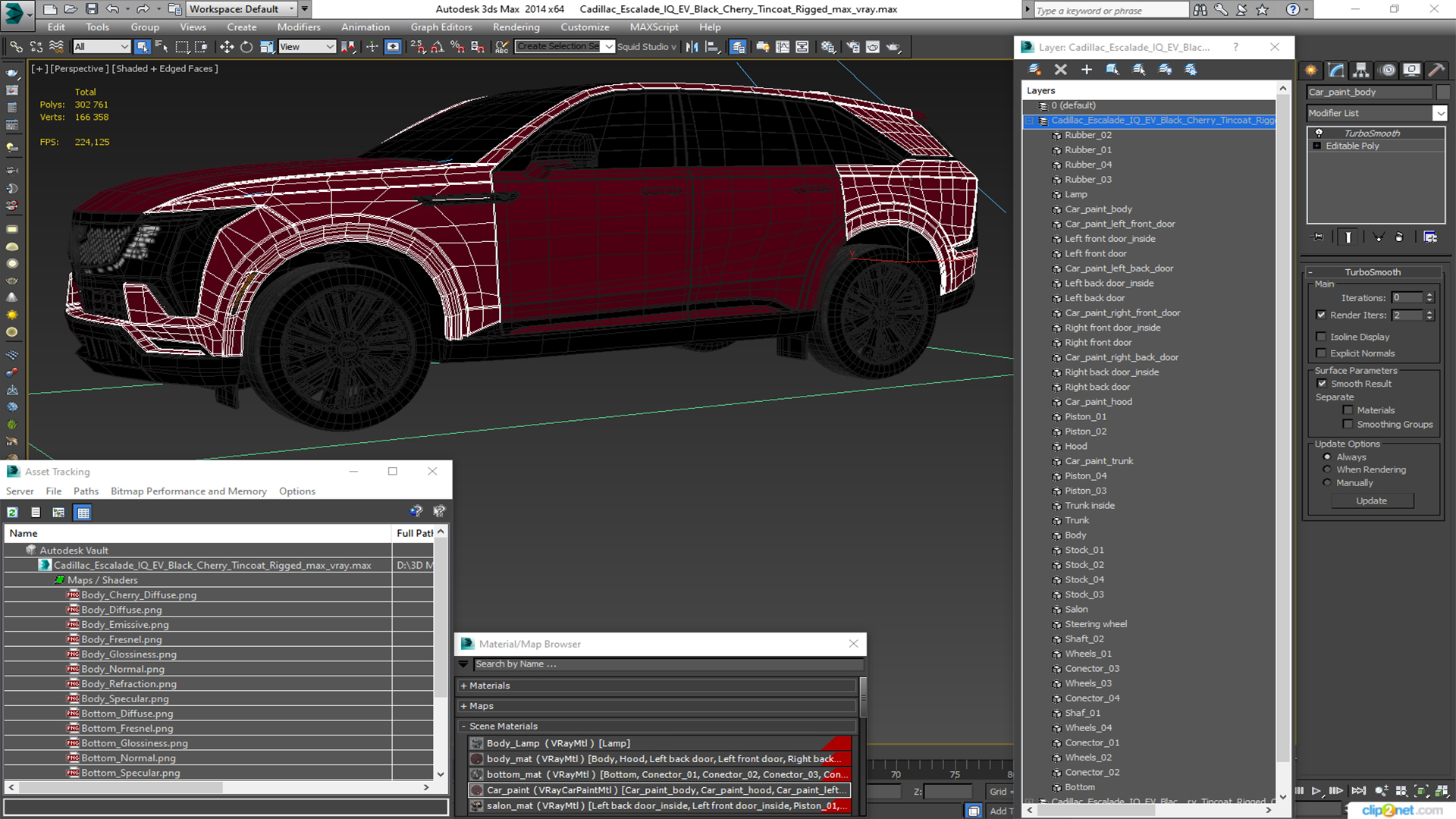Click the Select and Link tool

16,47
